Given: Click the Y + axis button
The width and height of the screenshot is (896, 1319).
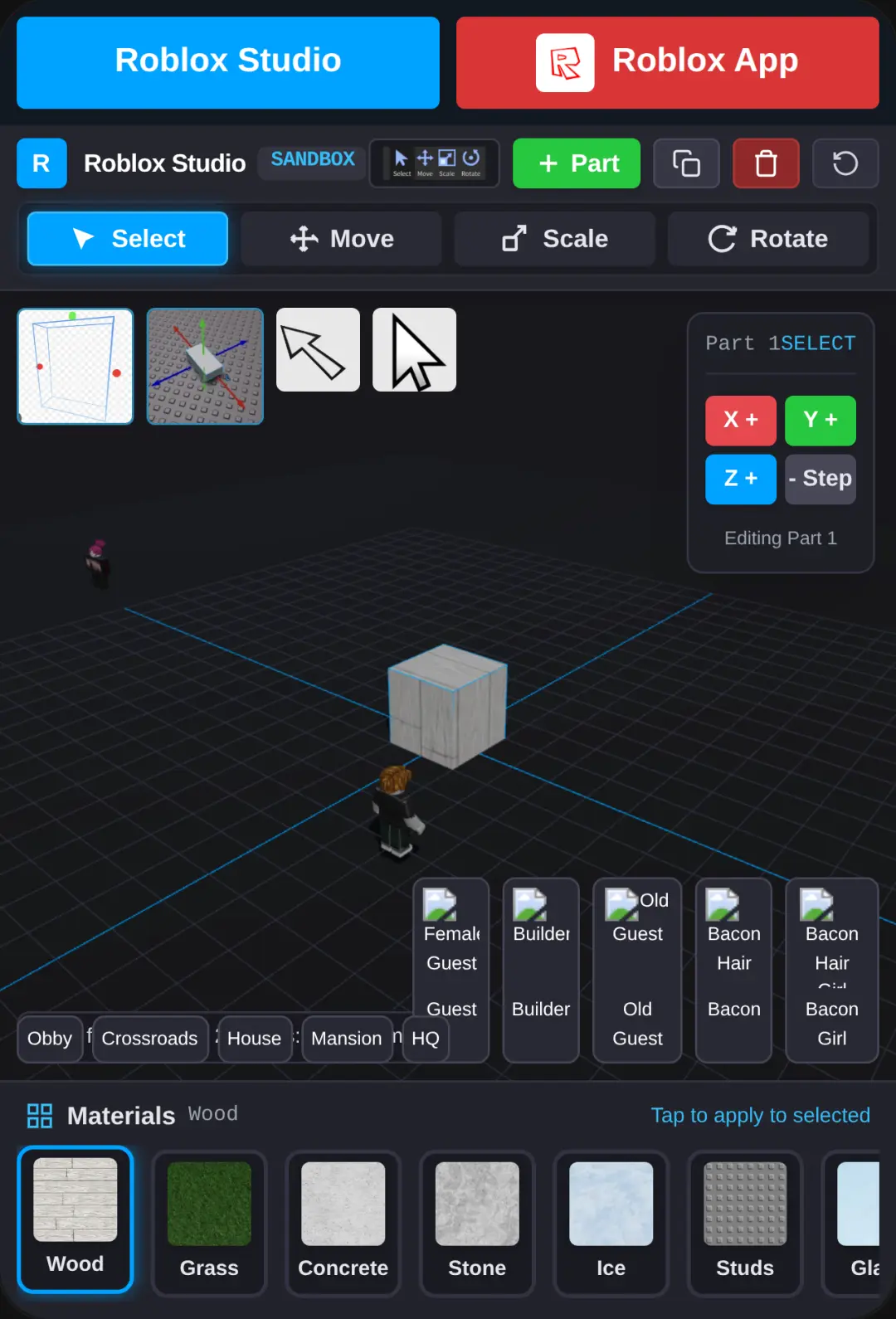Looking at the screenshot, I should click(821, 421).
